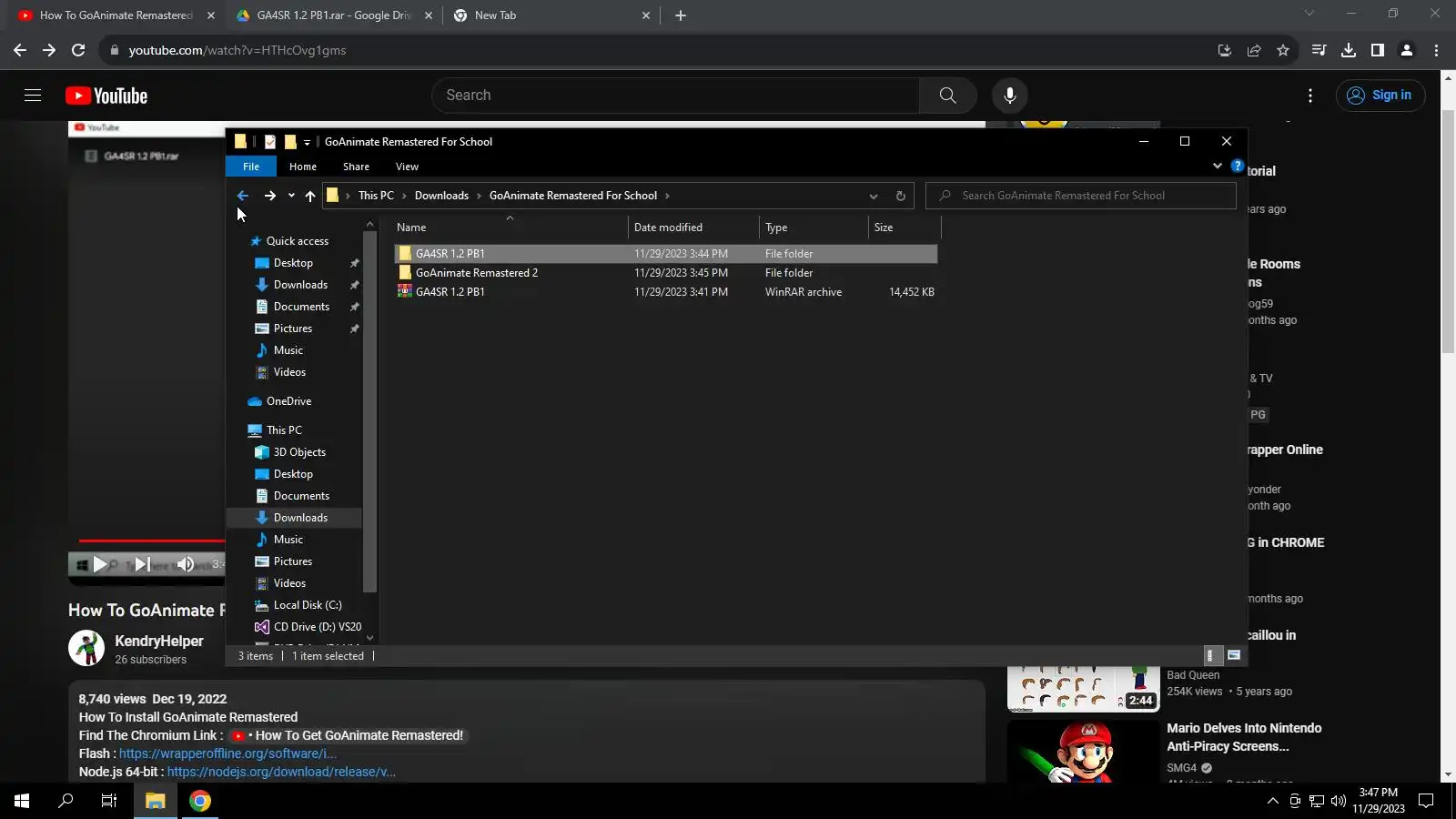1456x819 pixels.
Task: Expand File Explorer ribbon chevron
Action: 1218,166
